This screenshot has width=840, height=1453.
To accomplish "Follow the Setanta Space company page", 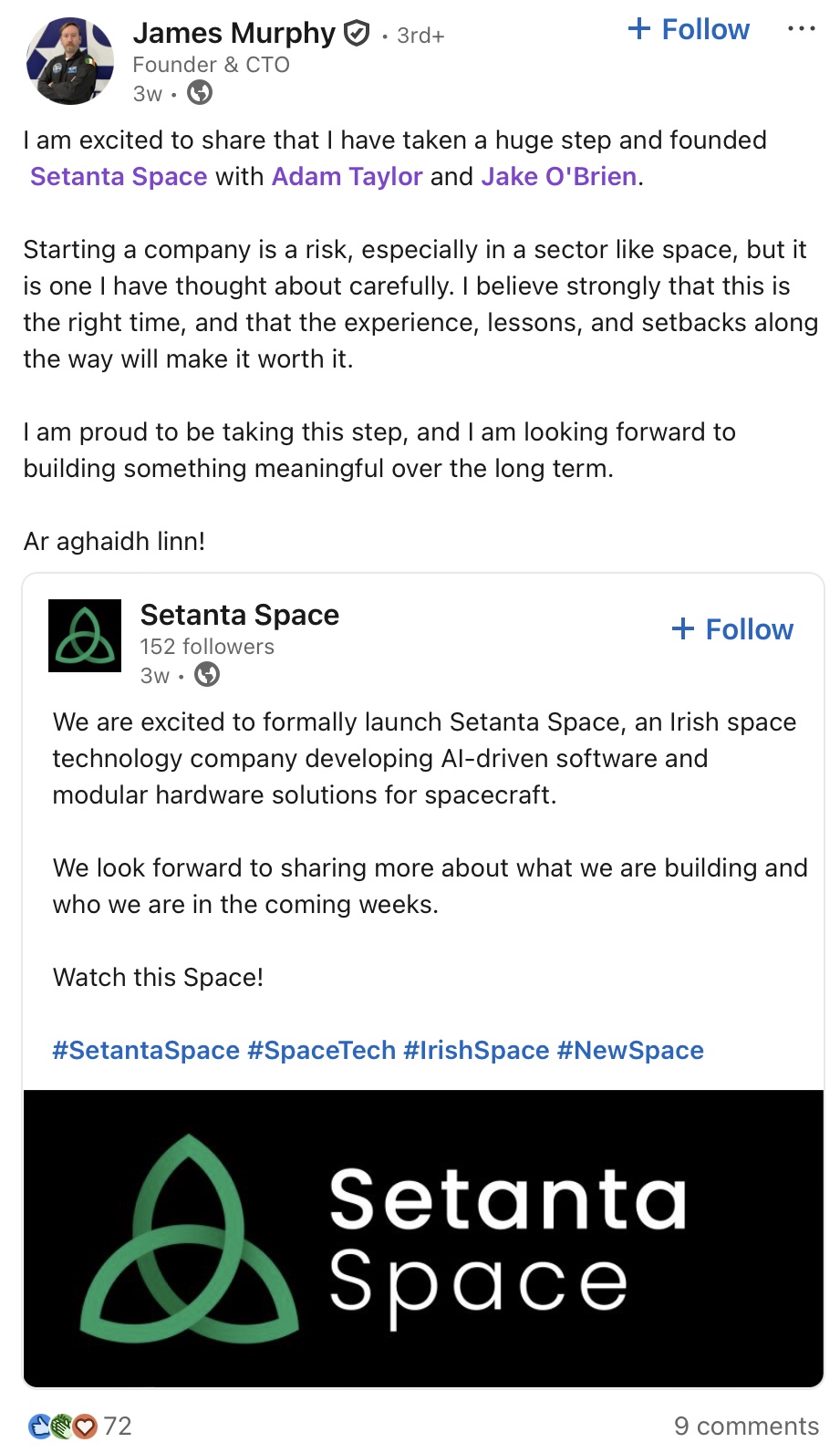I will tap(732, 629).
